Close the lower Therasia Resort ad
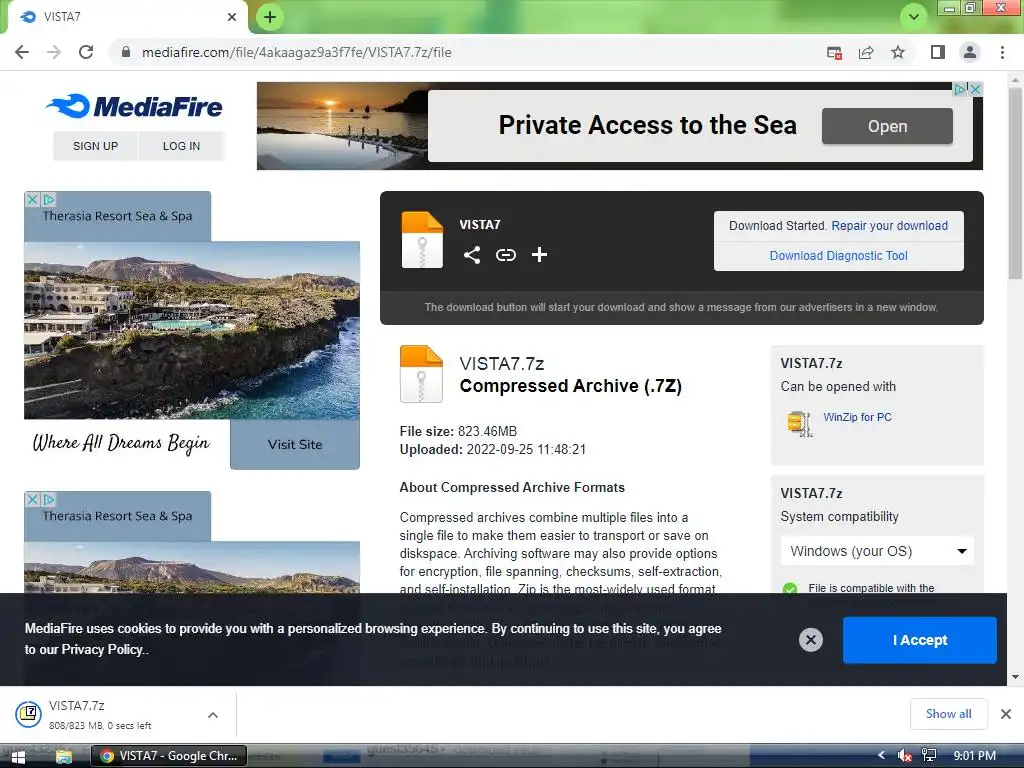1024x768 pixels. point(32,499)
